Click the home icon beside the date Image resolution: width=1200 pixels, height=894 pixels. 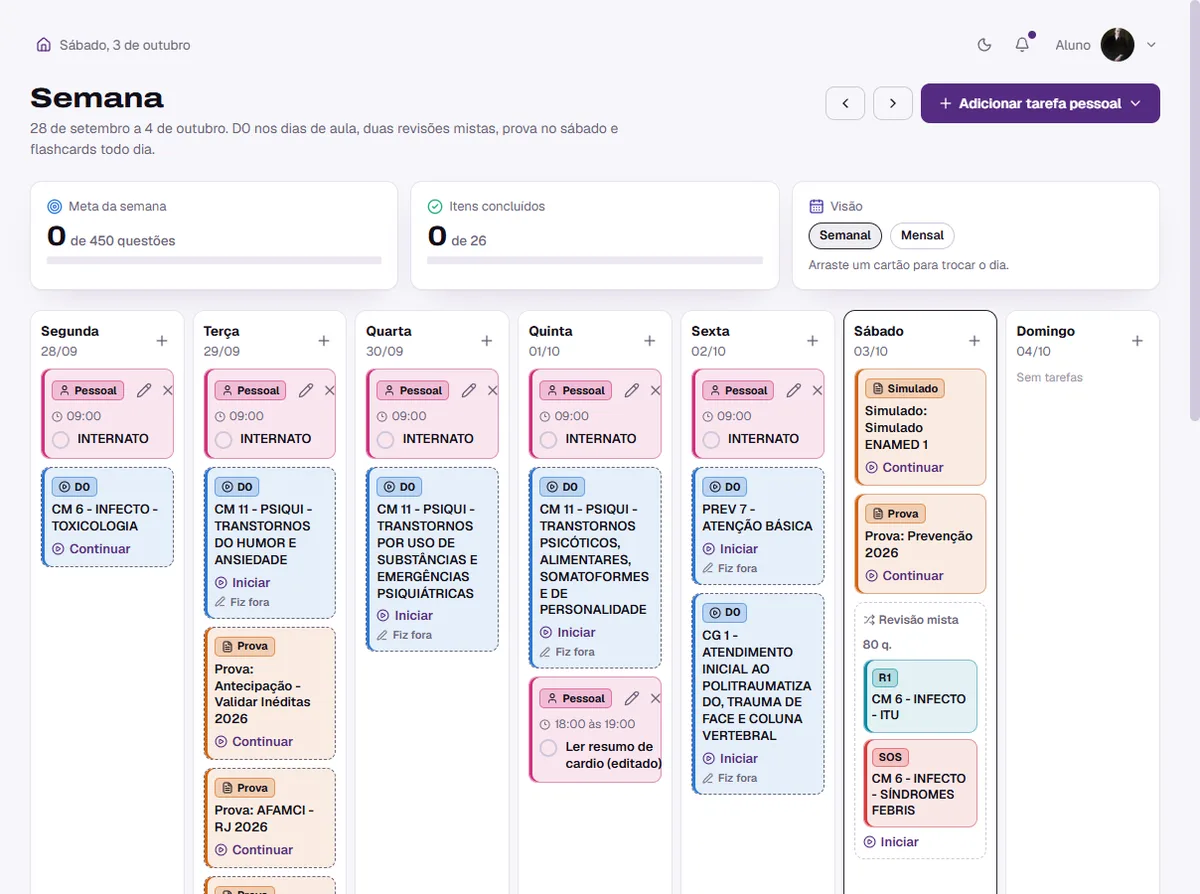click(43, 45)
